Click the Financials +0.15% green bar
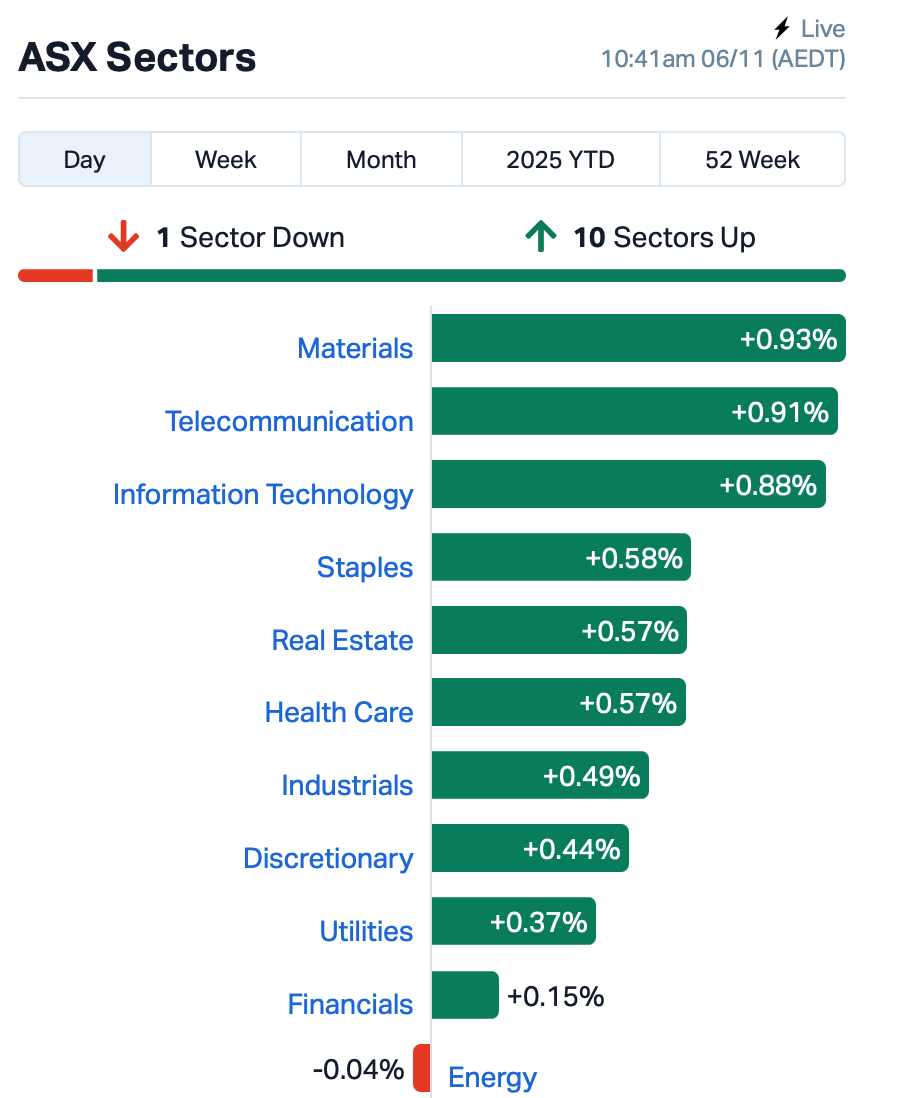Viewport: 918px width, 1098px height. [x=465, y=995]
